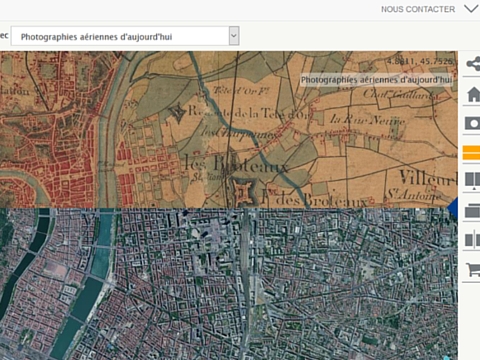This screenshot has width=480, height=360.
Task: Click the blue split handle arrow
Action: click(x=453, y=207)
